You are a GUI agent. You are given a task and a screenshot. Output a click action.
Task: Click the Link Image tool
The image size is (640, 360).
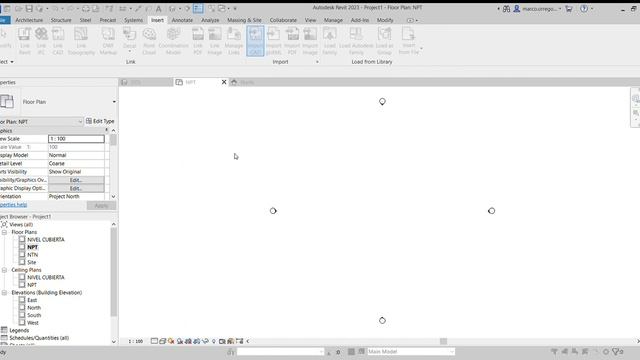click(215, 41)
